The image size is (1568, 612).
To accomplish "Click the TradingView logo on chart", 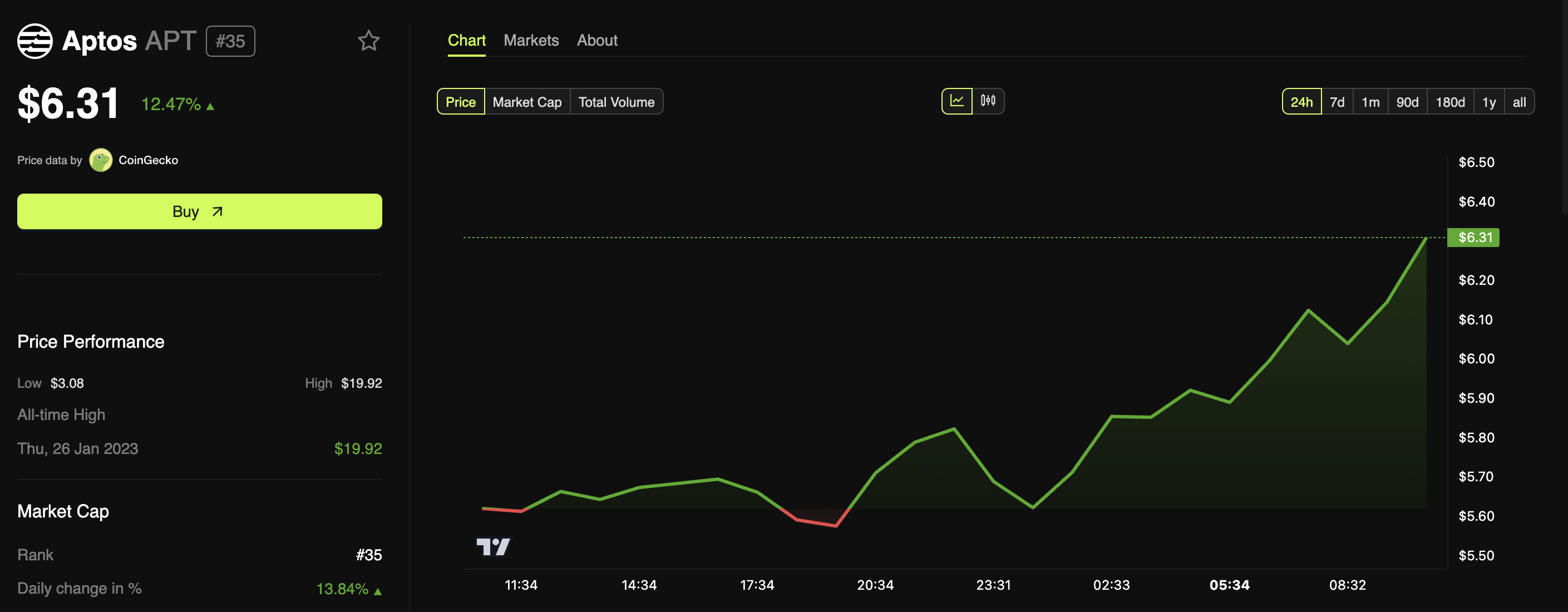I will (493, 546).
